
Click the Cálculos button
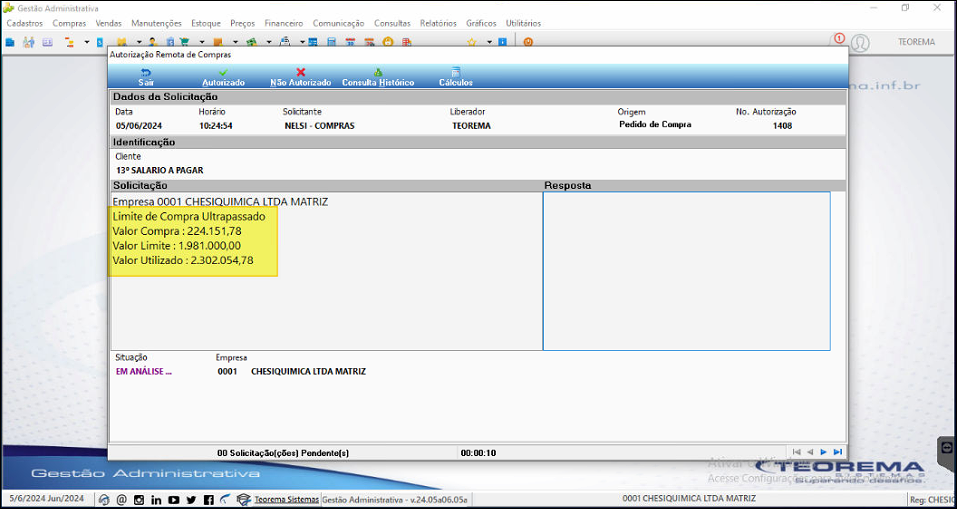click(455, 77)
